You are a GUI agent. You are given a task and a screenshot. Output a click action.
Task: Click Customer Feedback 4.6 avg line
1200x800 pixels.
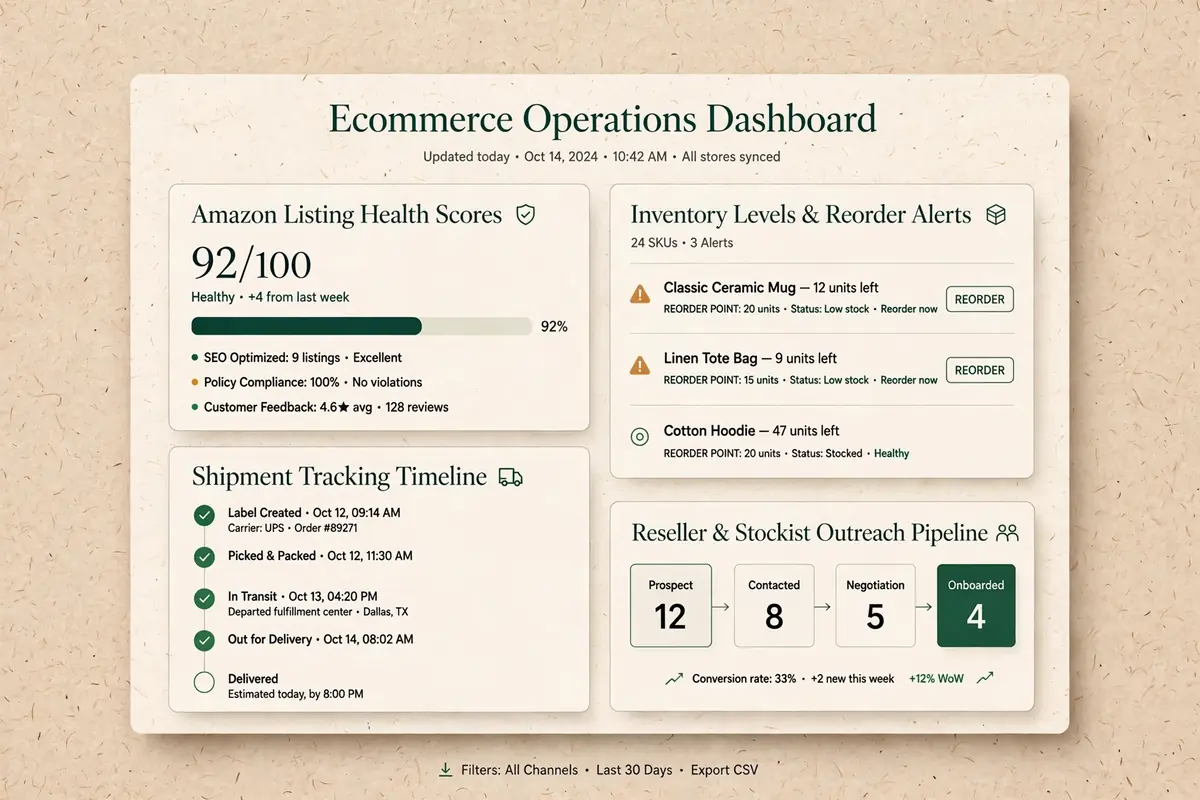[320, 407]
